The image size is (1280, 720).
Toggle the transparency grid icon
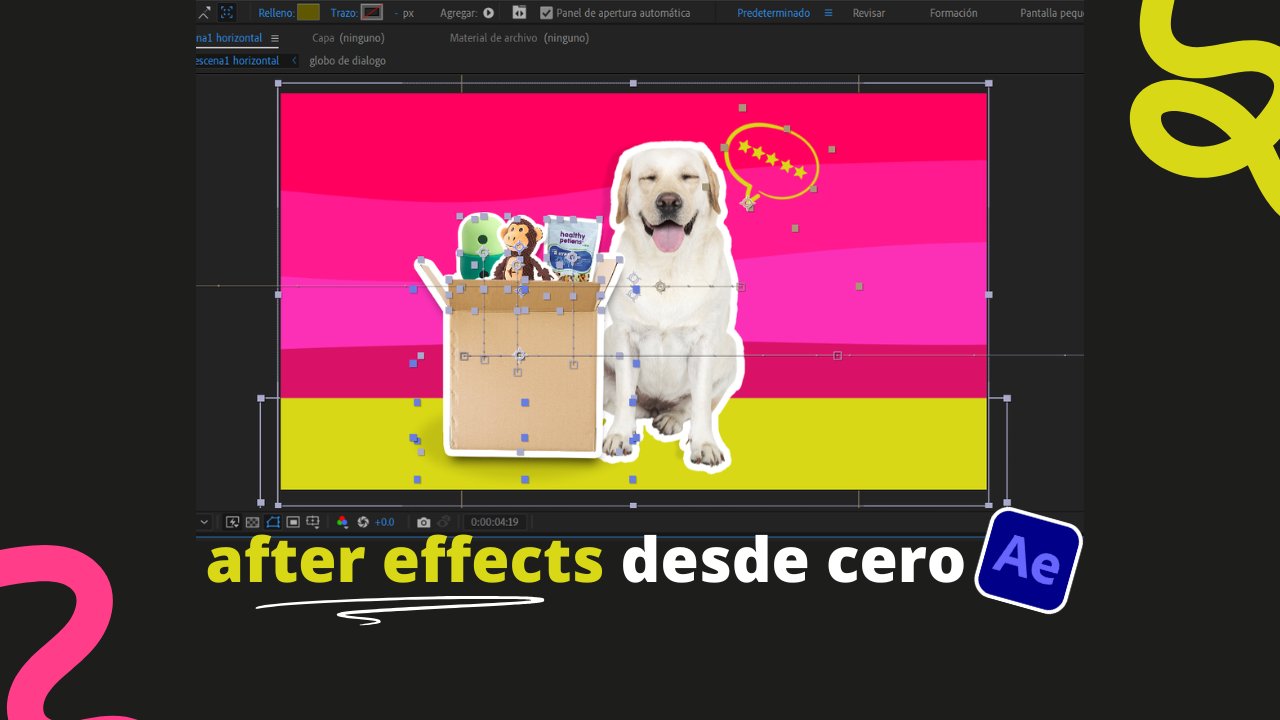[252, 522]
